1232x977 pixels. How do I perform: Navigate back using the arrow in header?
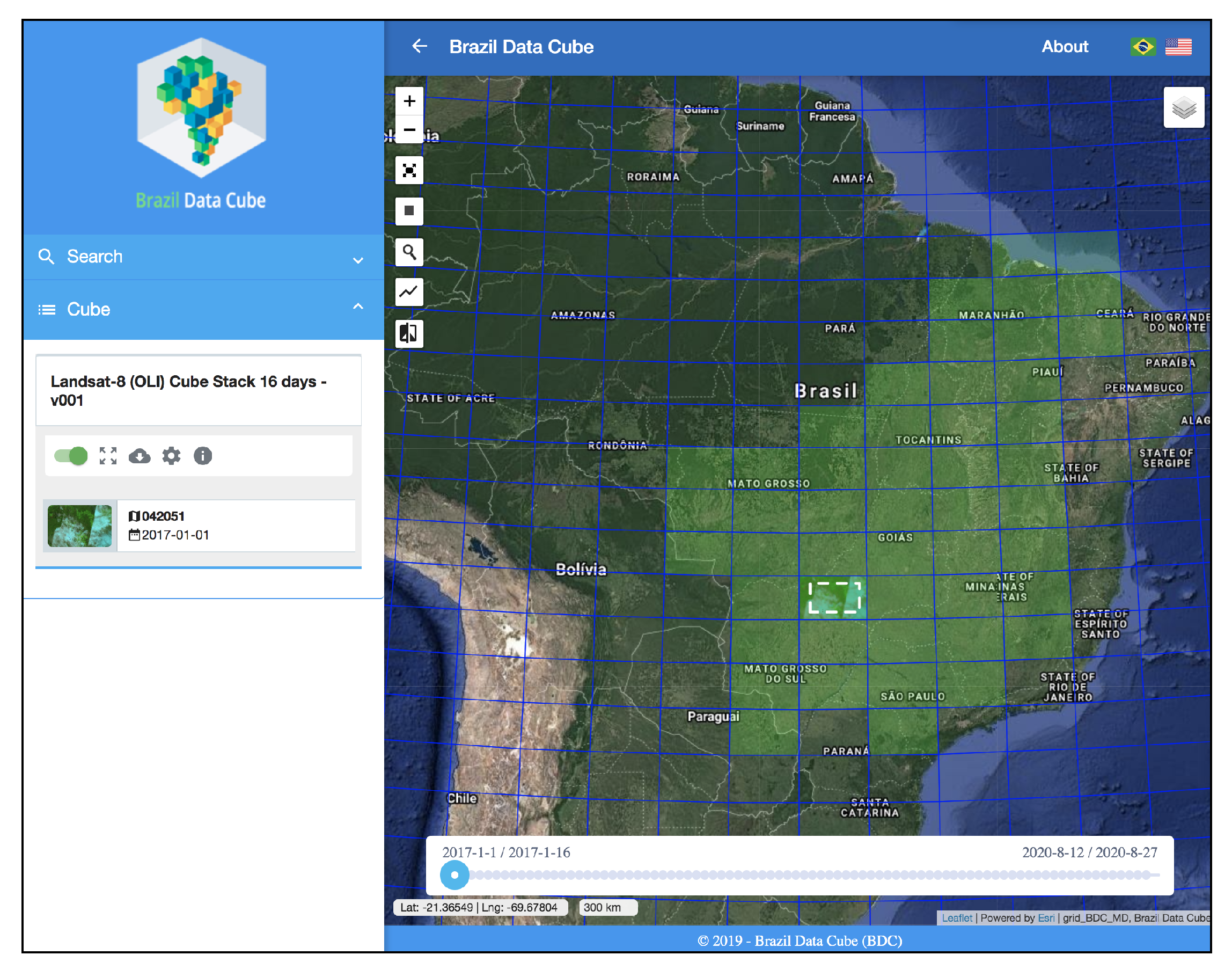(420, 47)
